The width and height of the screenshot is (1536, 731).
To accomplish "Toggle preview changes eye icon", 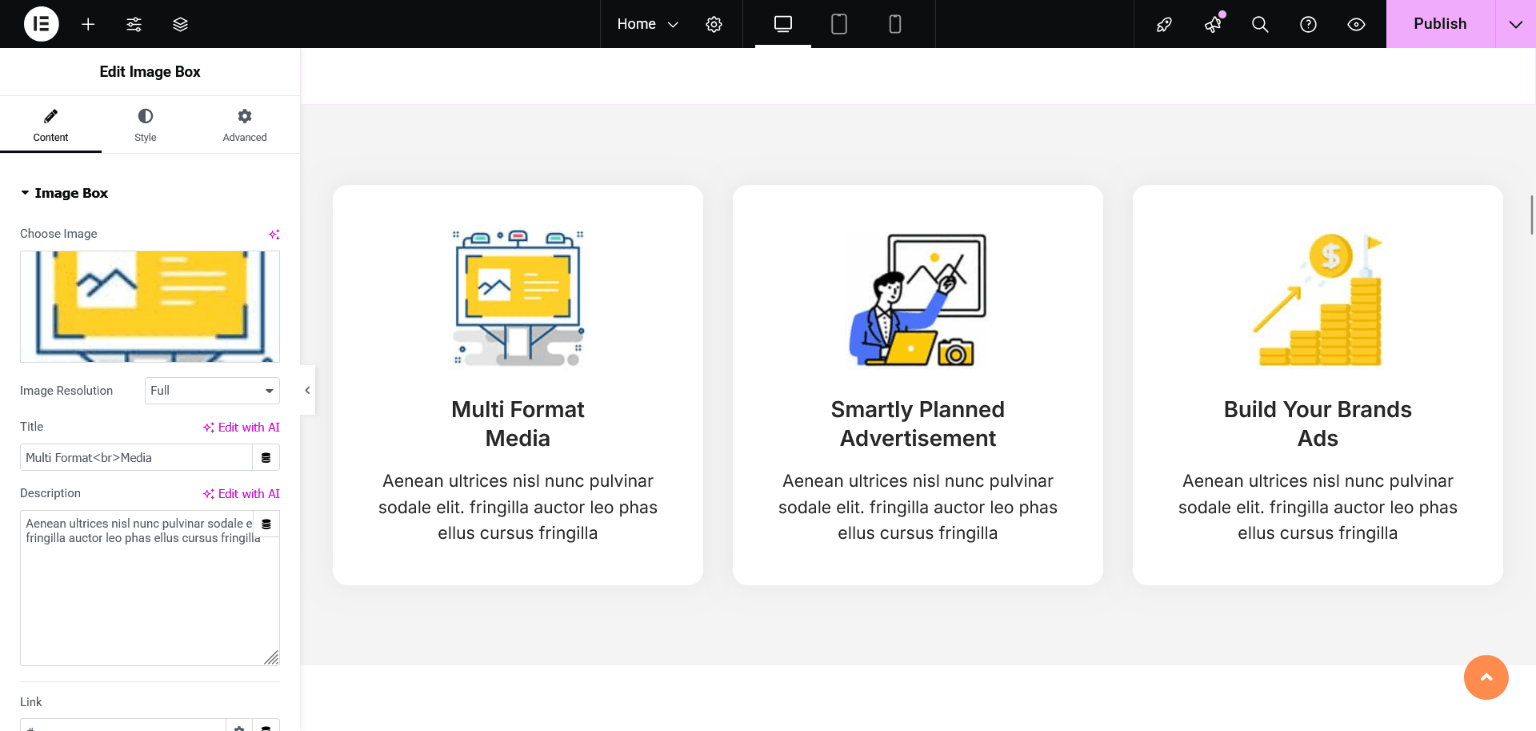I will 1356,24.
